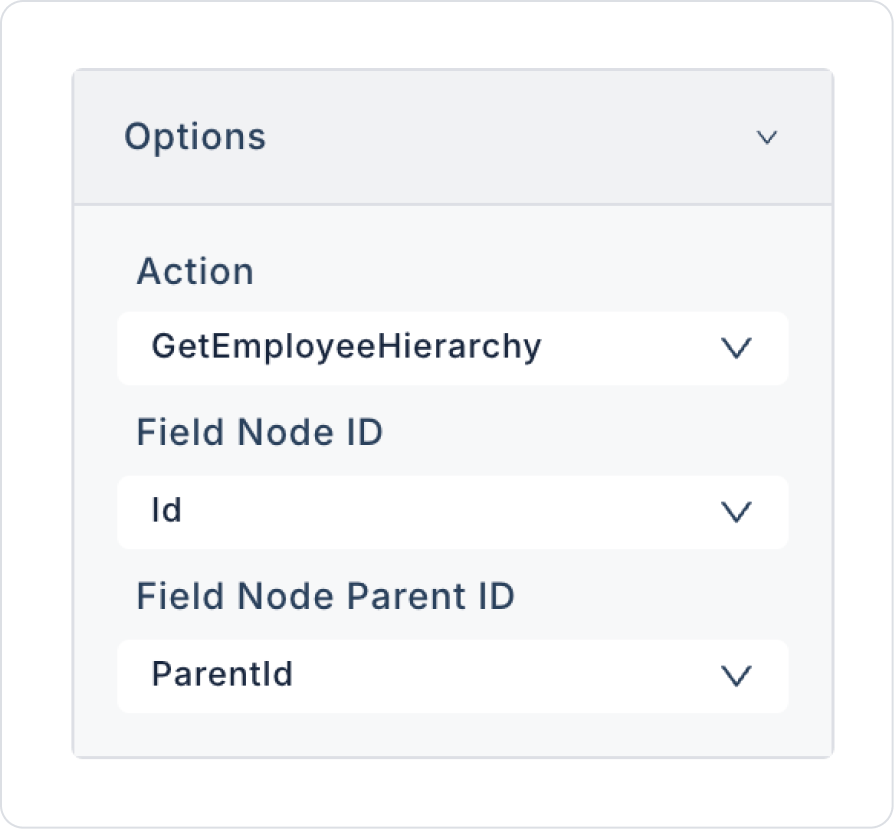Click the Field Node ID label
This screenshot has width=894, height=829.
click(259, 434)
